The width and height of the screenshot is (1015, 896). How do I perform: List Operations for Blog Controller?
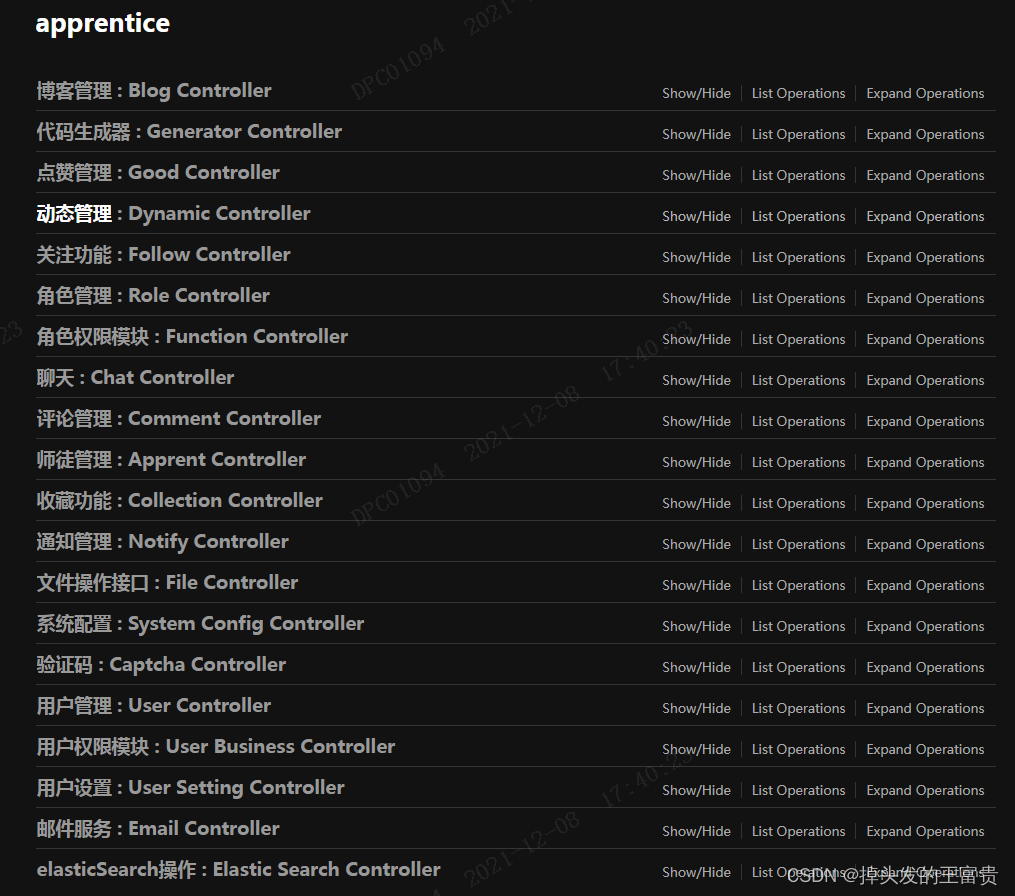798,93
